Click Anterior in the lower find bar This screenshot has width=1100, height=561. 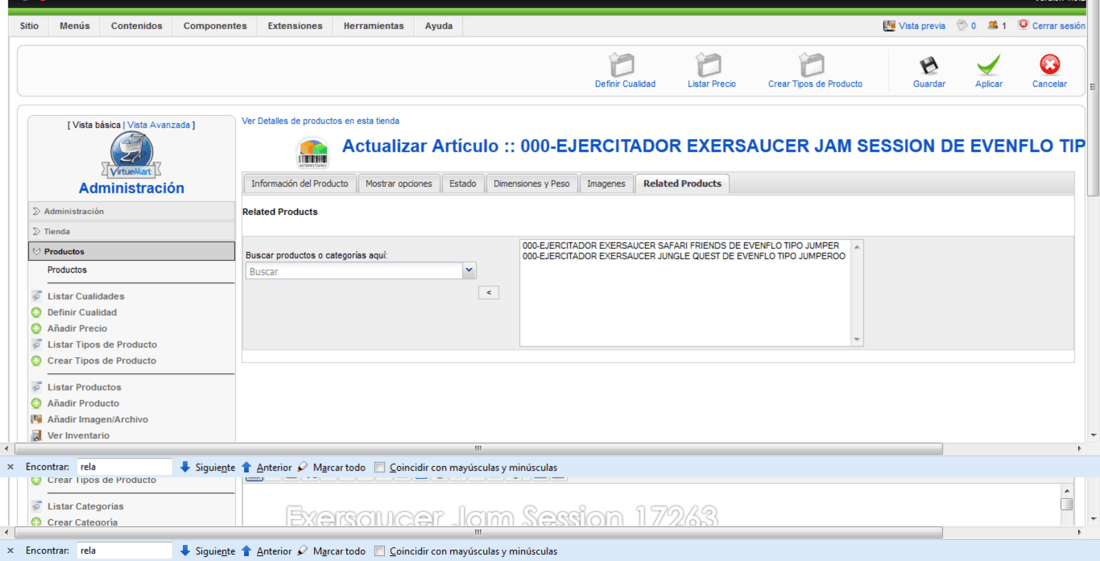point(267,551)
